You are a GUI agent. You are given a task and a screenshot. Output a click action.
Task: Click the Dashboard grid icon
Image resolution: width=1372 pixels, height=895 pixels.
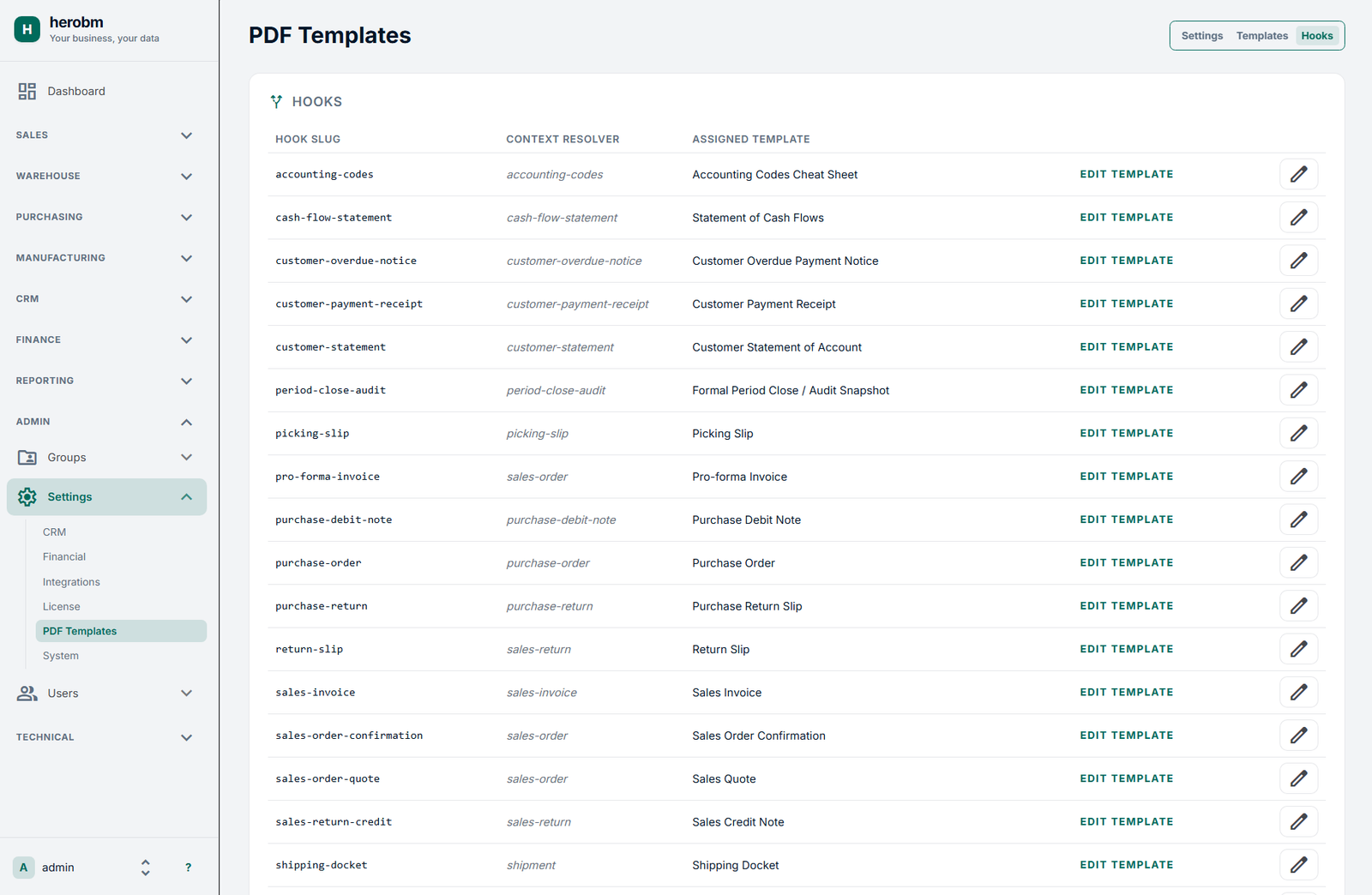coord(27,91)
